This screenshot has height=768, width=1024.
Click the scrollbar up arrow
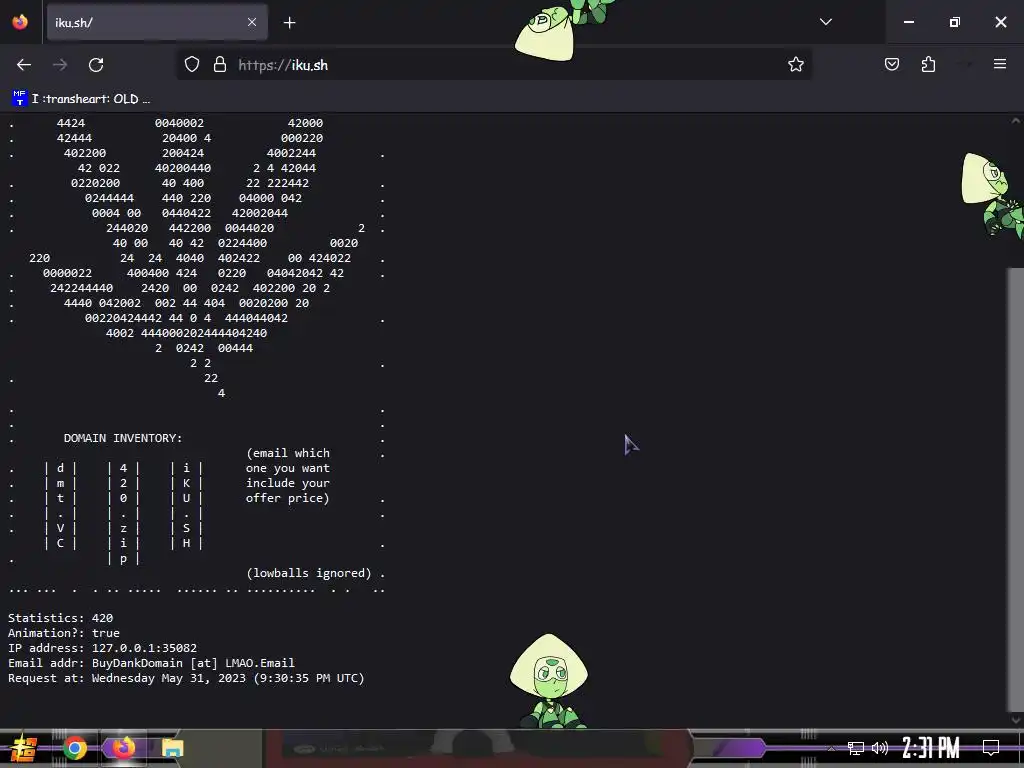point(1016,121)
